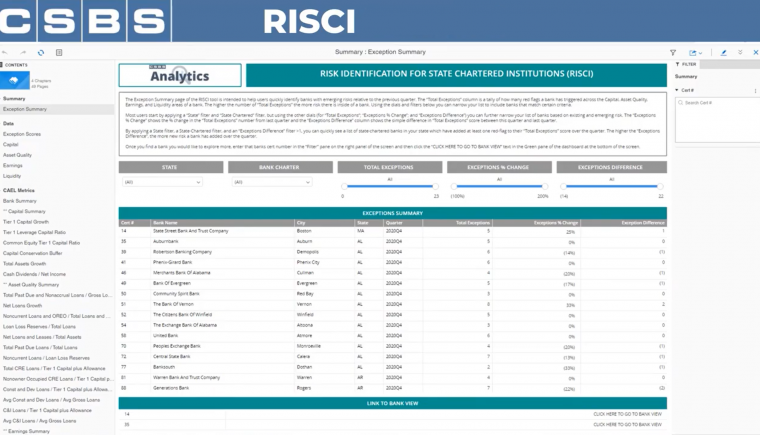The width and height of the screenshot is (760, 435).
Task: Open the Capital data page
Action: 11,145
